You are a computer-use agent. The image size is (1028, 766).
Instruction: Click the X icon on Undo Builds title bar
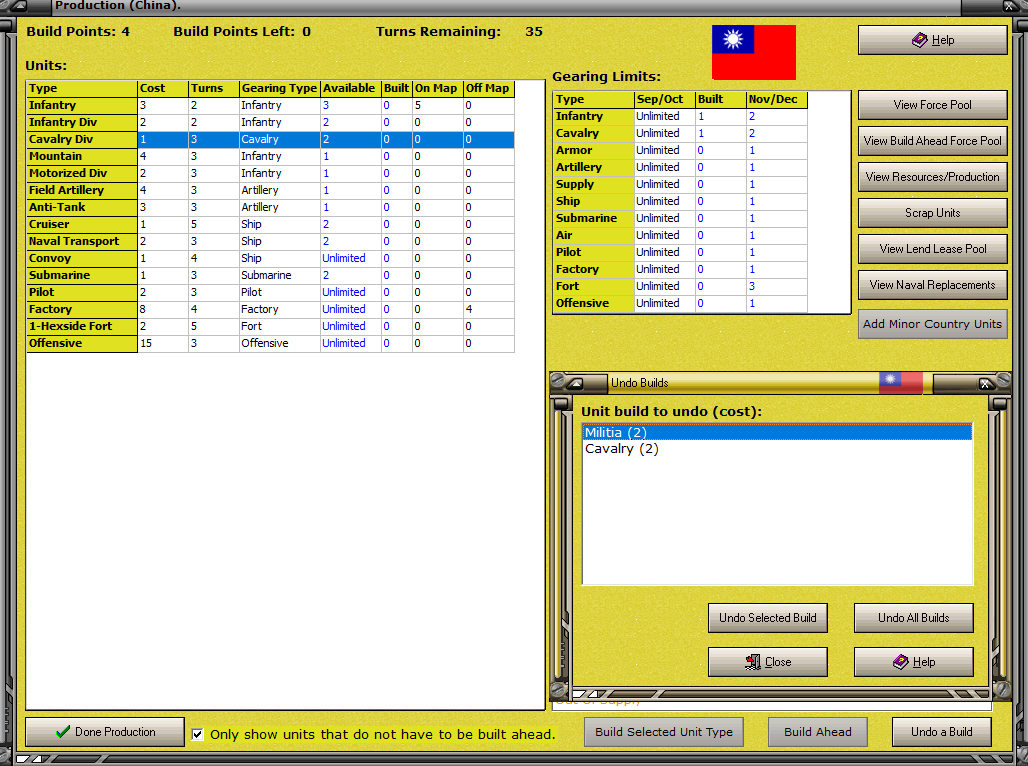pyautogui.click(x=985, y=384)
